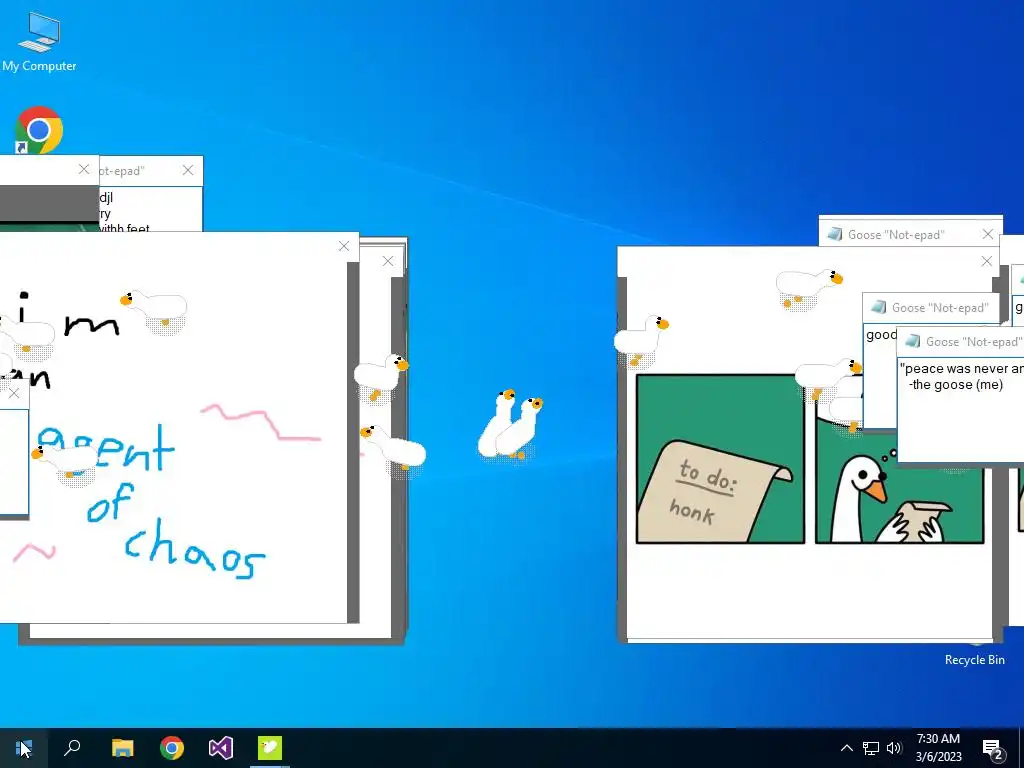Screen dimensions: 1024x768
Task: Open the My Computer desktop icon
Action: pyautogui.click(x=39, y=42)
